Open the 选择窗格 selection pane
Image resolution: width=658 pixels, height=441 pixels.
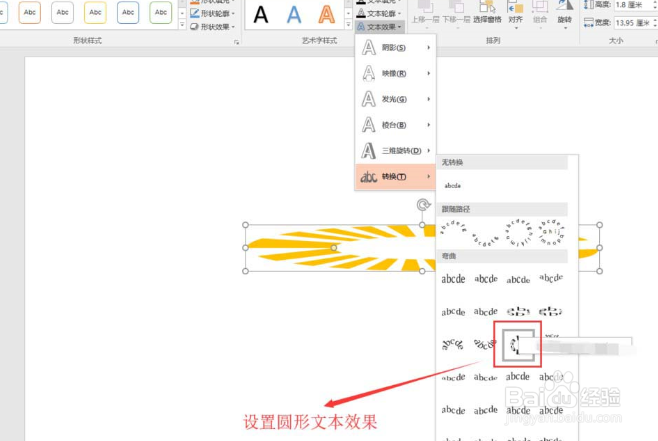click(487, 13)
